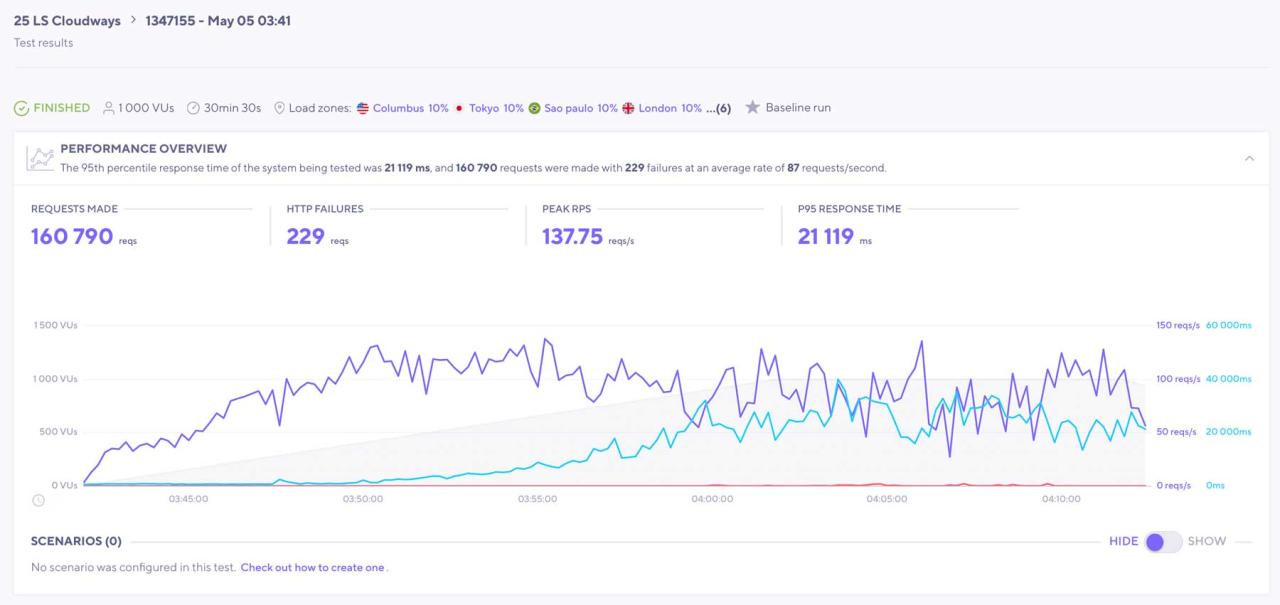
Task: Select the HIDE label for scenarios
Action: pyautogui.click(x=1123, y=542)
